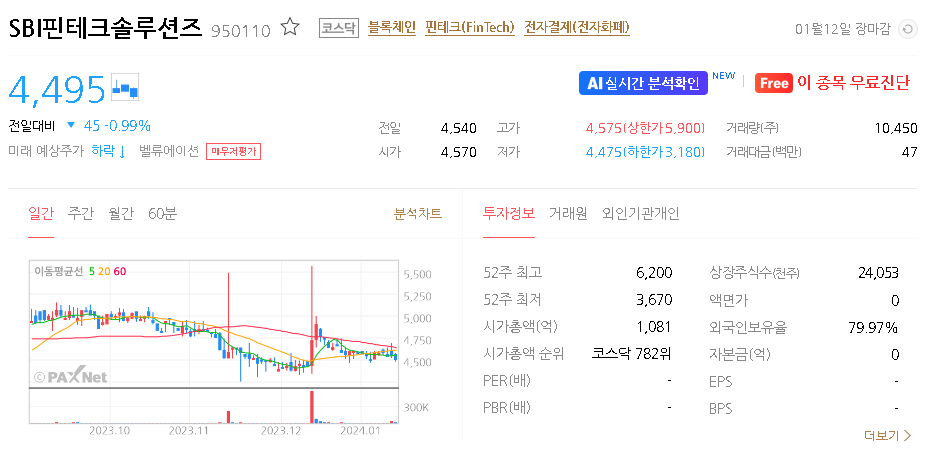Click the 시가 value 4,570

(459, 152)
